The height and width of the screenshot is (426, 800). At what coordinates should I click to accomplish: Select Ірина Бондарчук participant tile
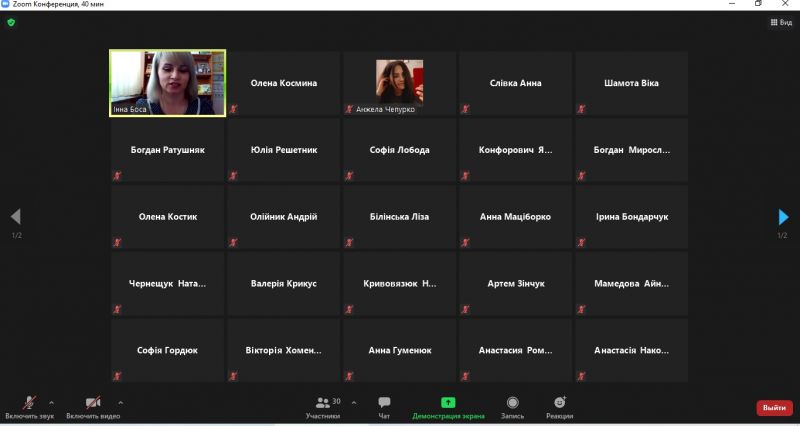[631, 217]
